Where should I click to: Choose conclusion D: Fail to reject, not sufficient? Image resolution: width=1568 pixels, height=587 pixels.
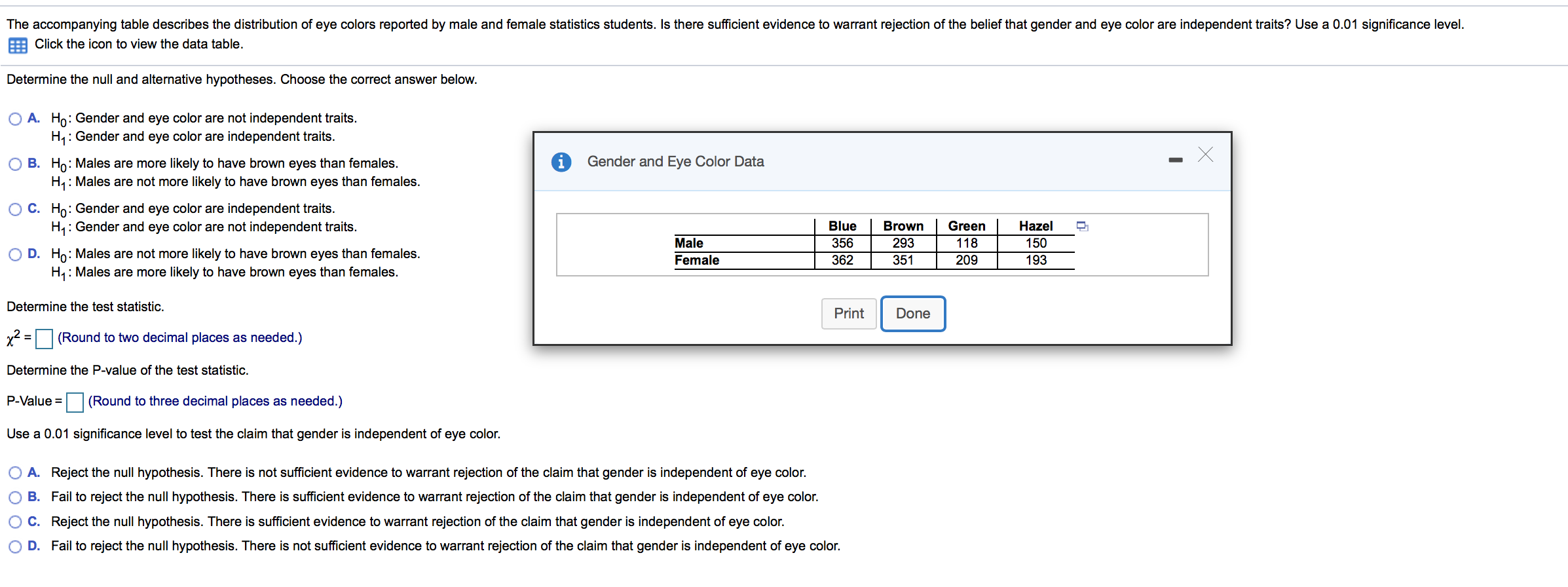click(15, 546)
